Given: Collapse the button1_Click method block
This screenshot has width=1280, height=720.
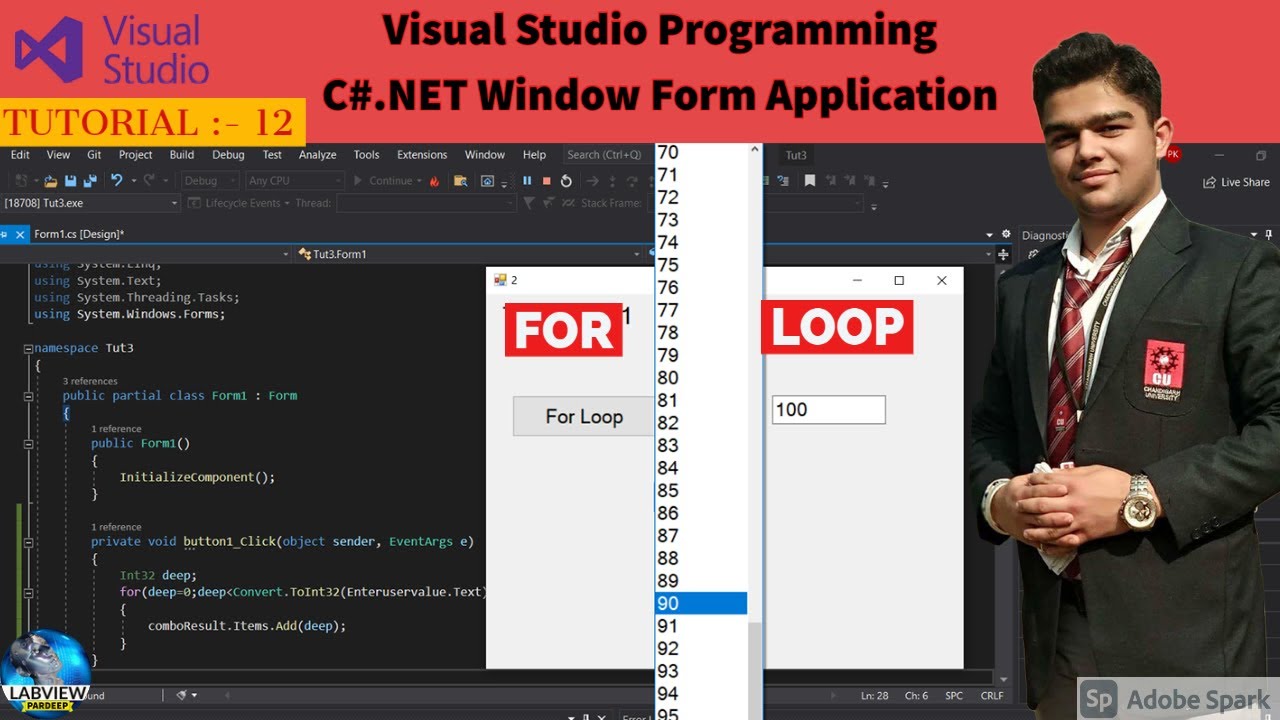Looking at the screenshot, I should (28, 542).
